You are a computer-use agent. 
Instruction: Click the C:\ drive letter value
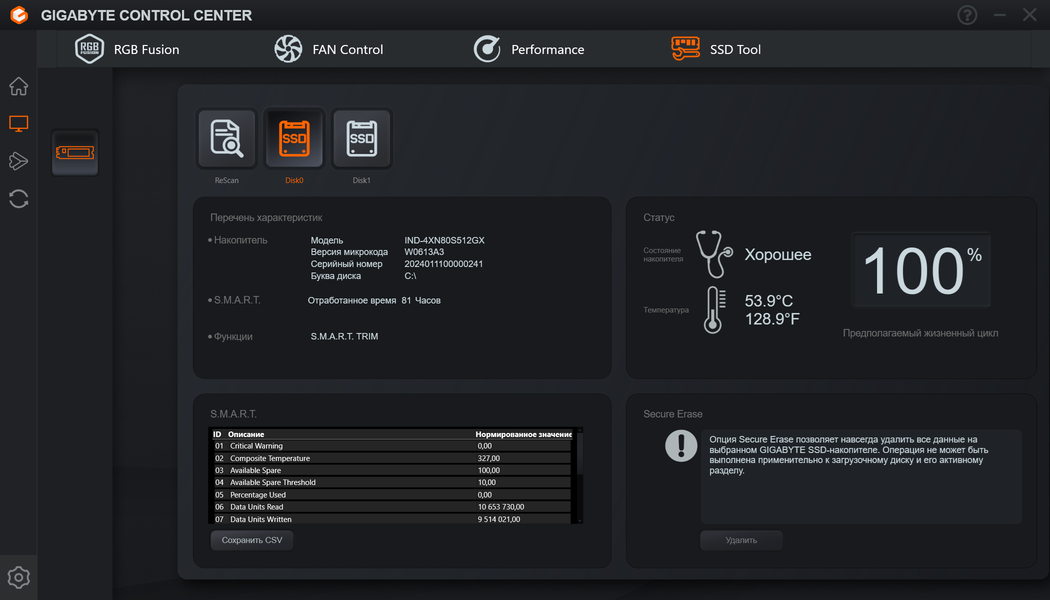(x=410, y=276)
